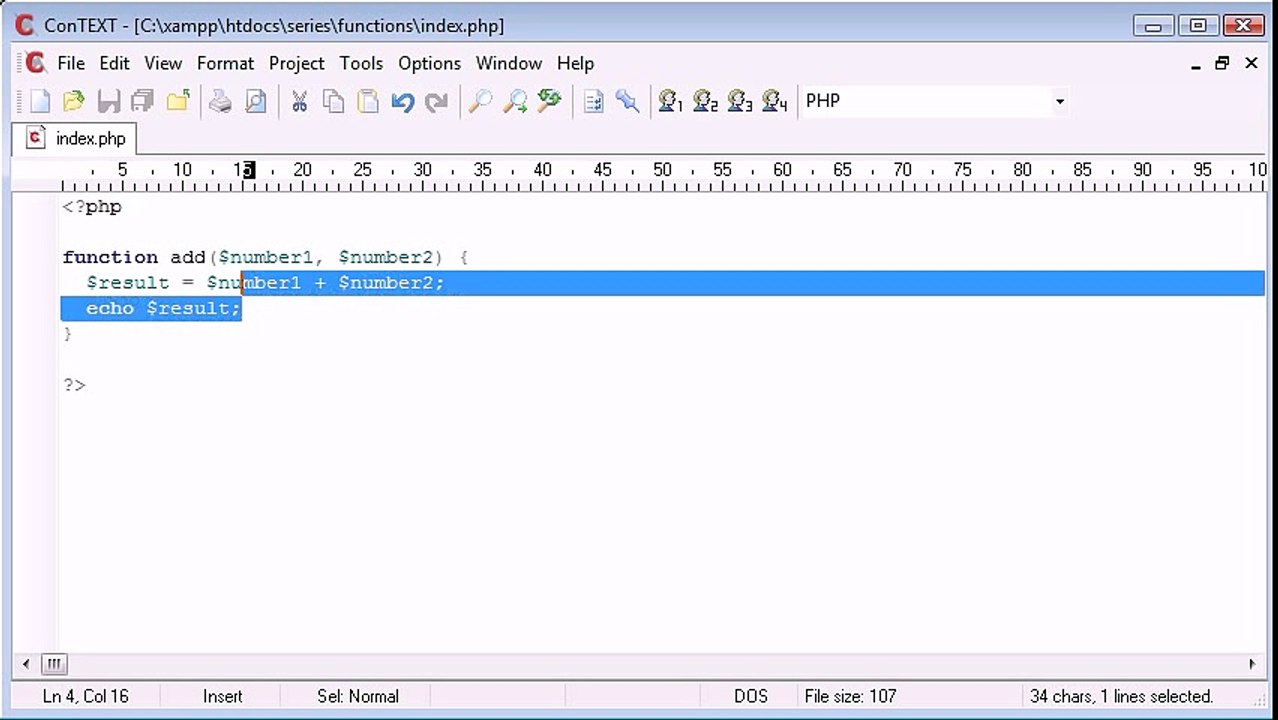Run user command 3 icon

pos(740,101)
